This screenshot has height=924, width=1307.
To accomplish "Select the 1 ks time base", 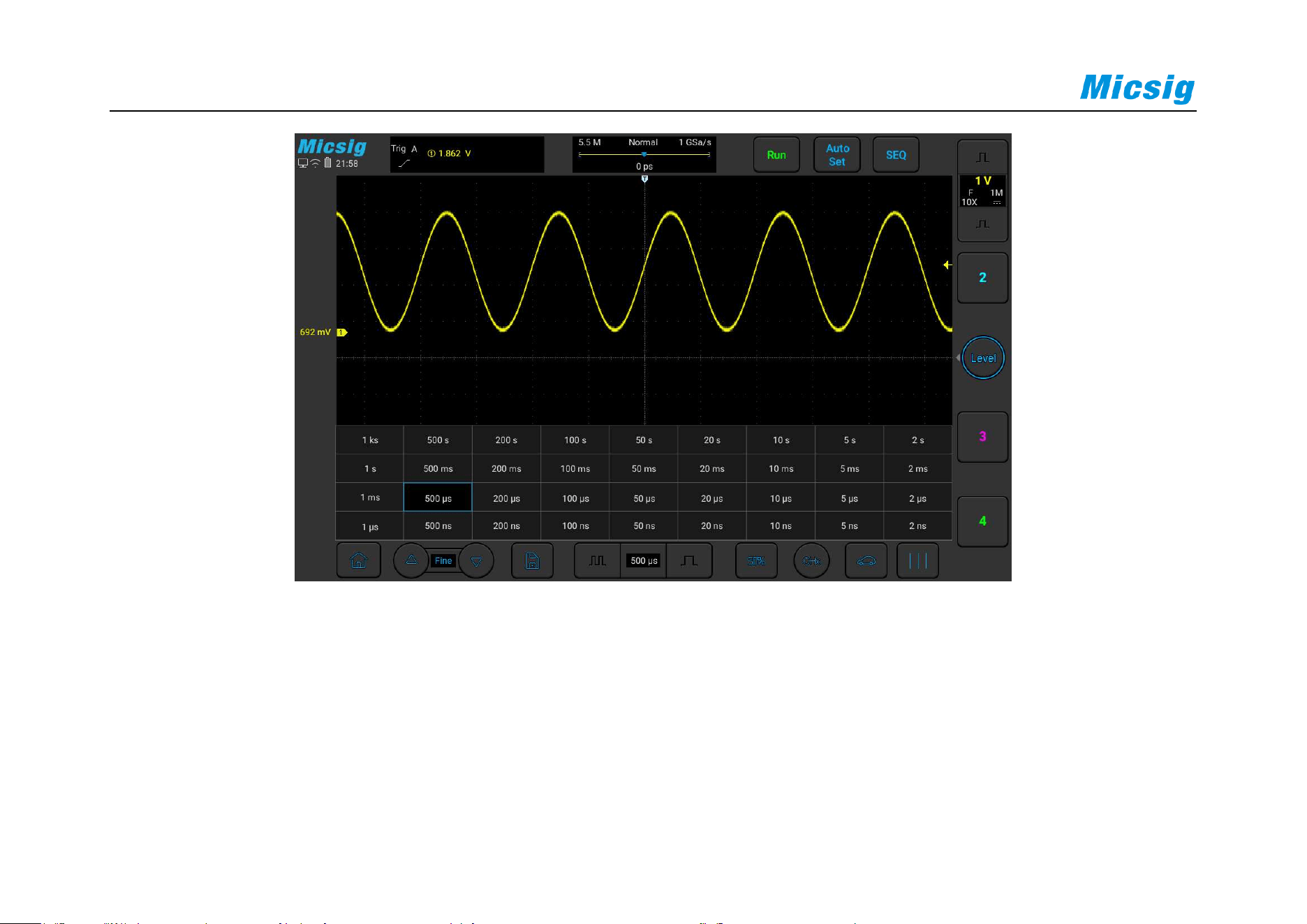I will [x=370, y=440].
